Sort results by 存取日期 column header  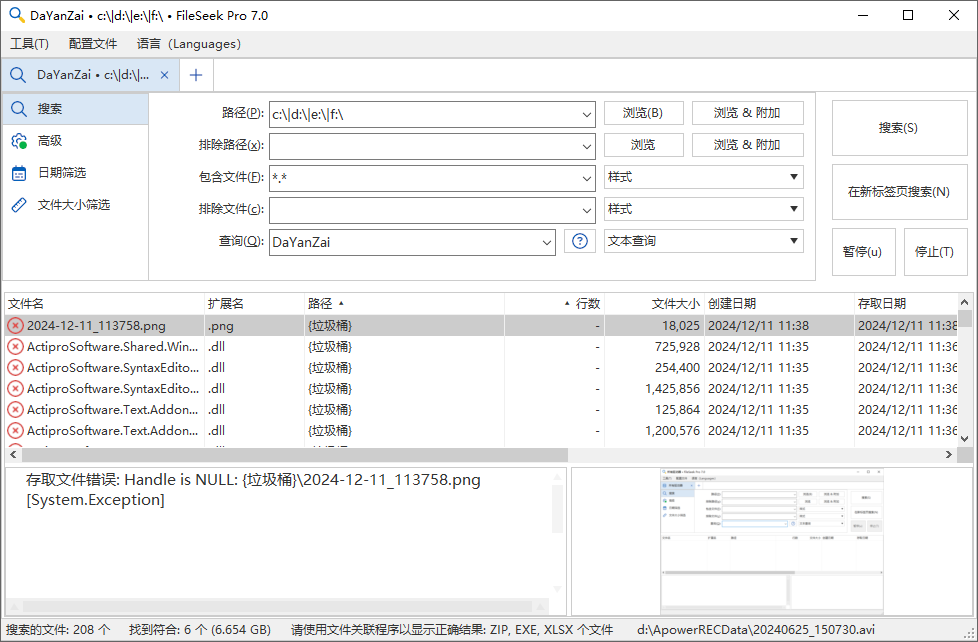point(906,304)
